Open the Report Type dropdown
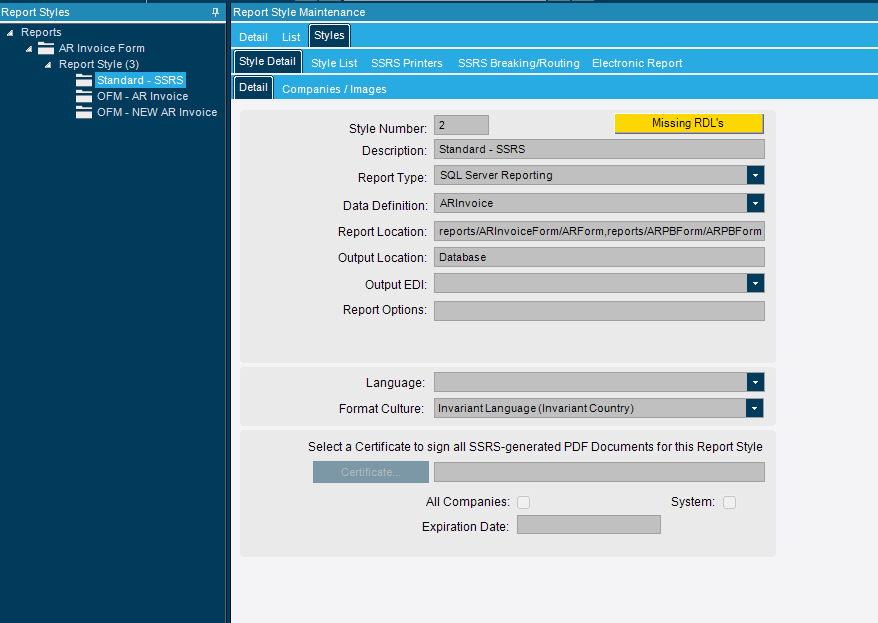Viewport: 878px width, 623px height. point(755,175)
